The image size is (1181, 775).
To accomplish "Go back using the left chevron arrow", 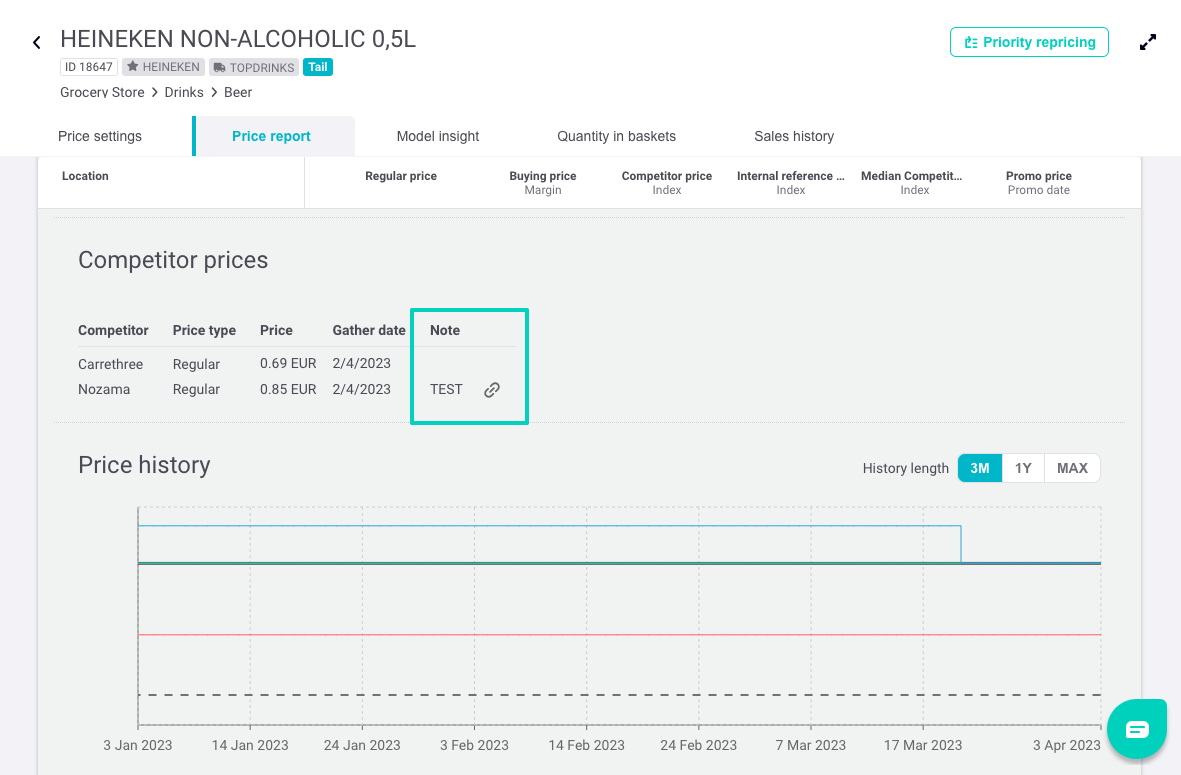I will coord(36,43).
